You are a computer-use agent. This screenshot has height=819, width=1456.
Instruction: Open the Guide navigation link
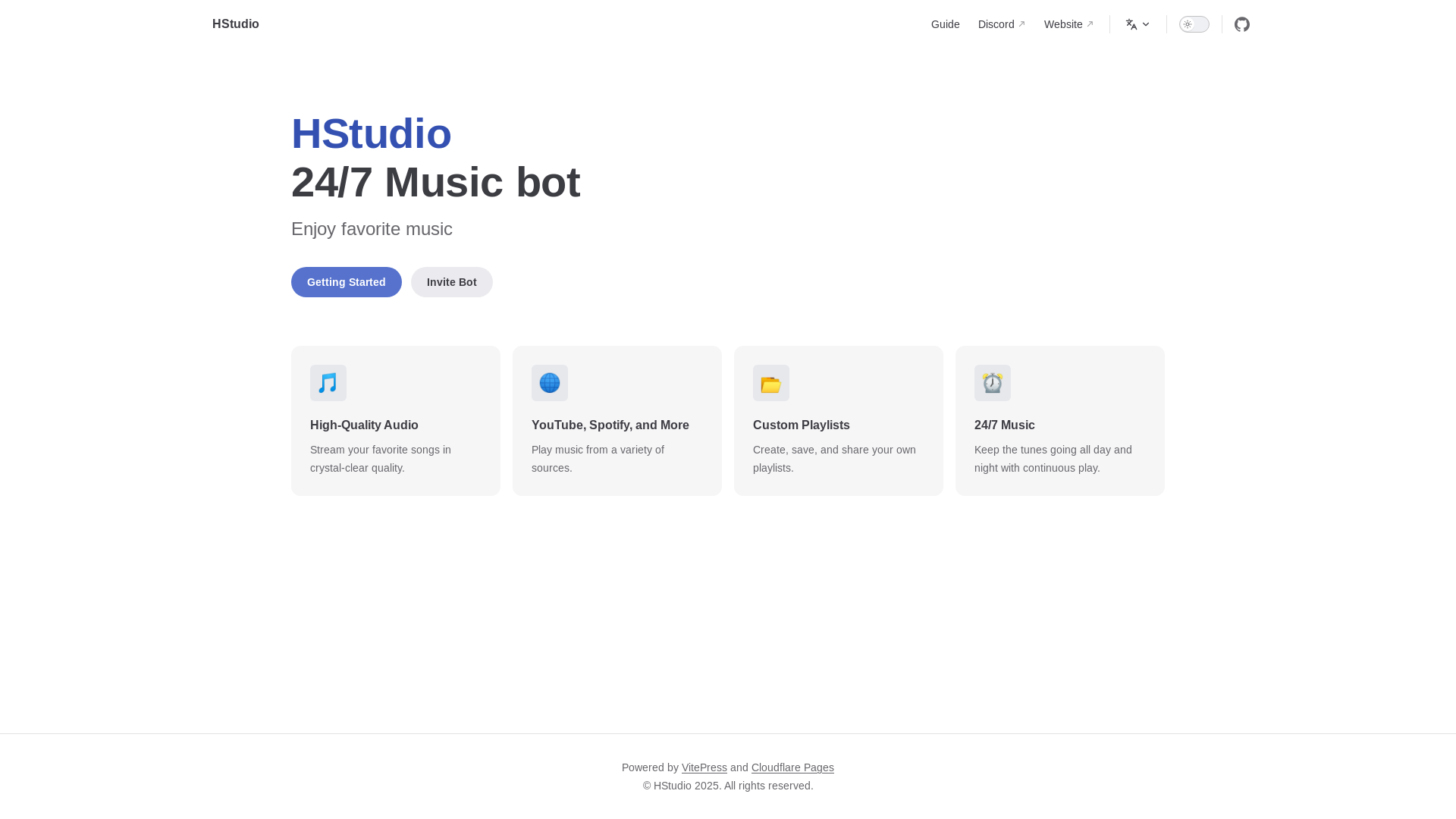click(945, 24)
